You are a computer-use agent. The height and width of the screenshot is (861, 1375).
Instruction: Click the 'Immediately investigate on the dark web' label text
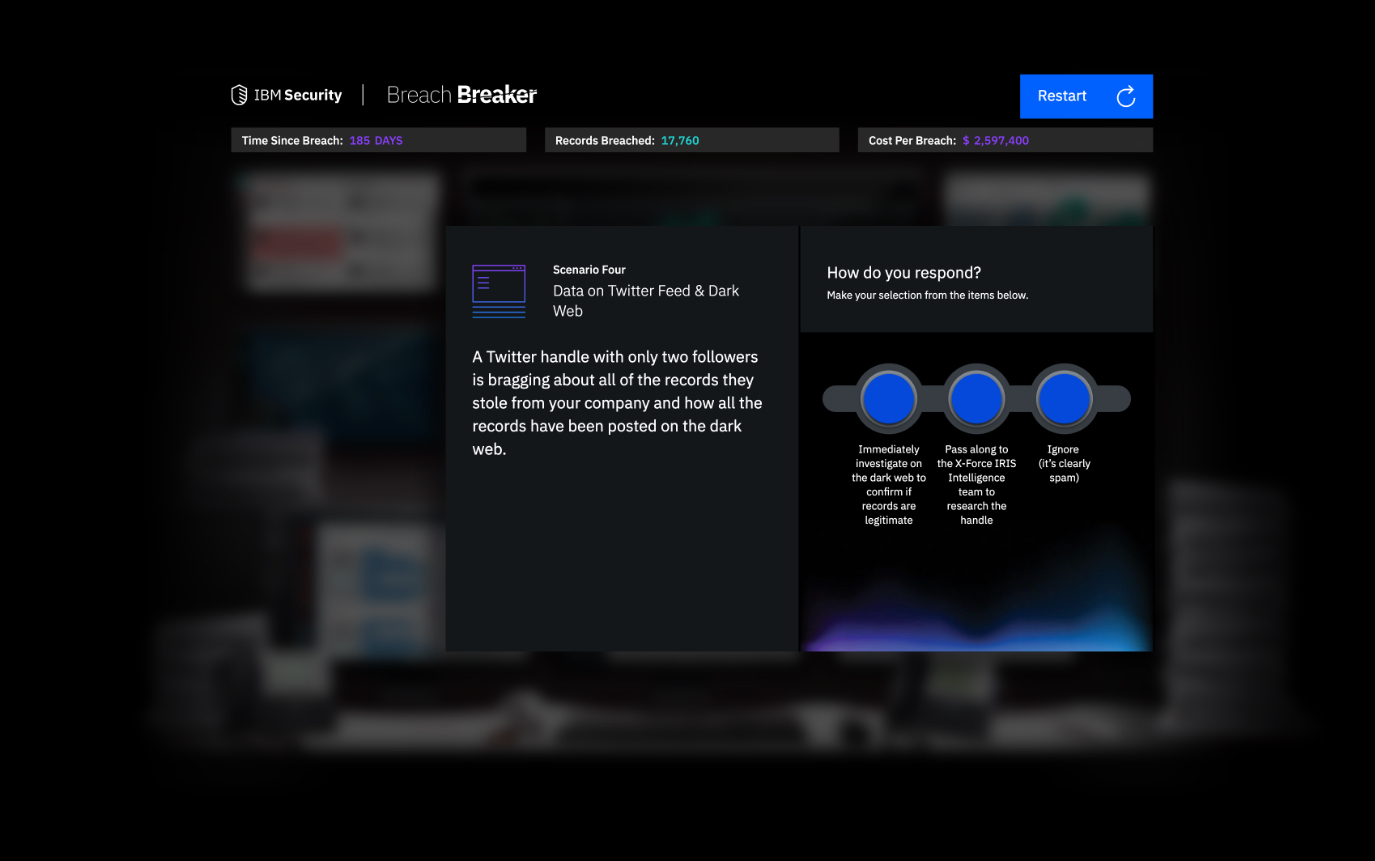(889, 485)
